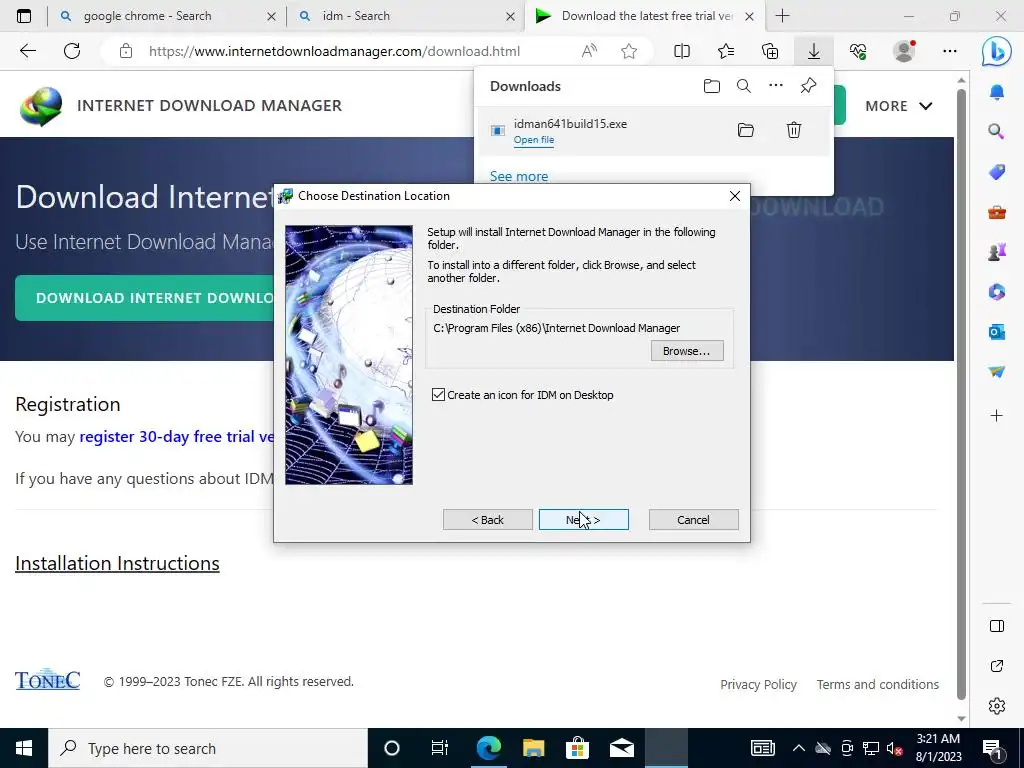Switch to google chrome - Search tab

point(147,16)
